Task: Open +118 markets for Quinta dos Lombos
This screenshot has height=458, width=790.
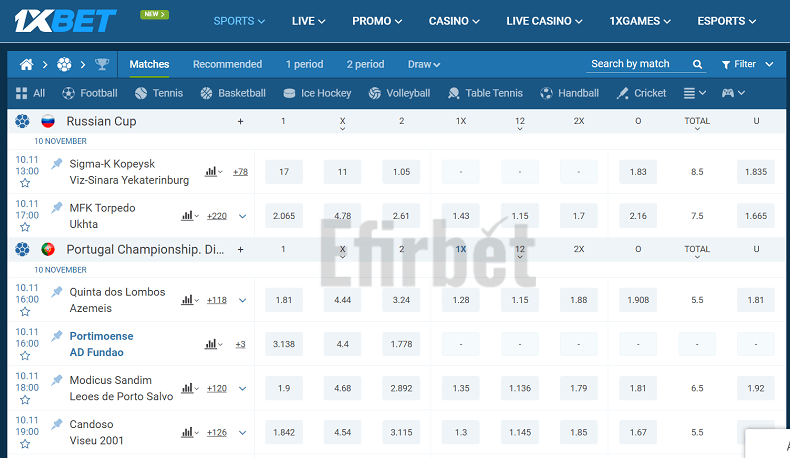Action: click(x=217, y=300)
